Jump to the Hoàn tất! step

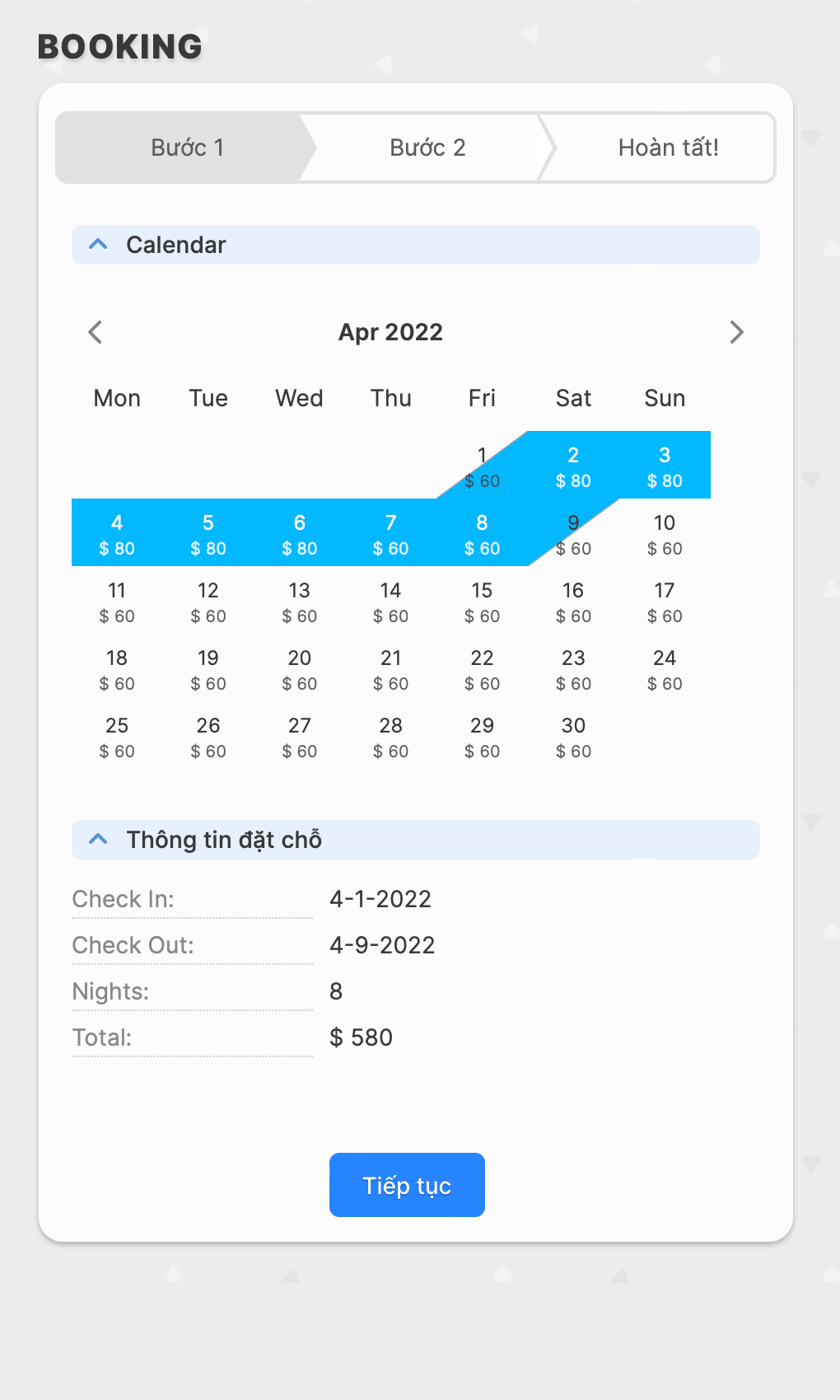pyautogui.click(x=668, y=147)
